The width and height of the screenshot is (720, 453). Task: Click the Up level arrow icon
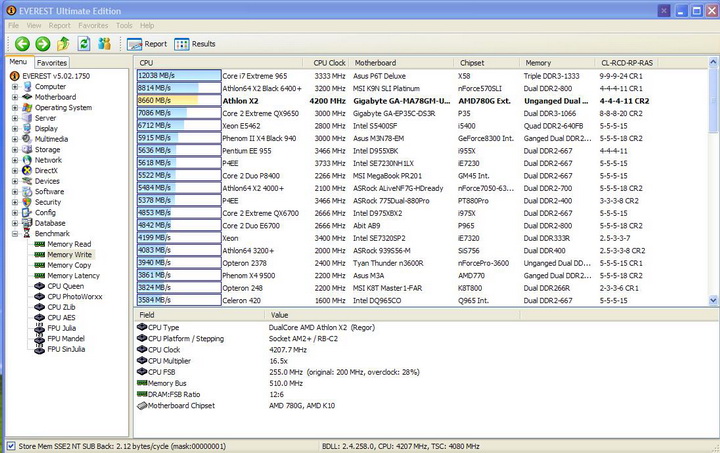click(63, 44)
